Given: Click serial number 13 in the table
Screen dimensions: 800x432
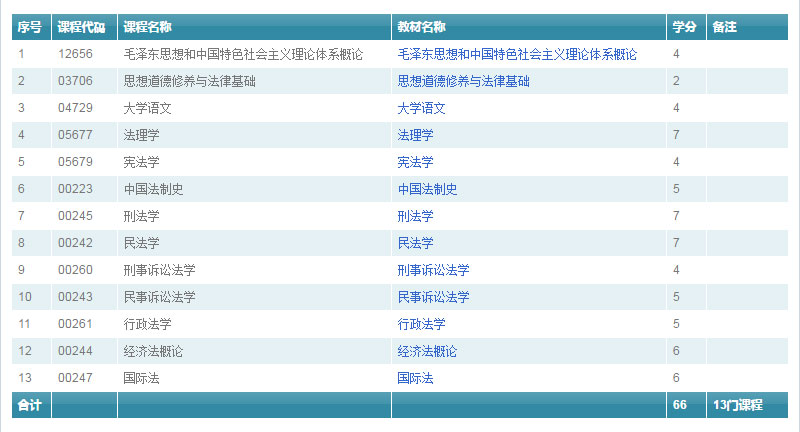Looking at the screenshot, I should (24, 378).
